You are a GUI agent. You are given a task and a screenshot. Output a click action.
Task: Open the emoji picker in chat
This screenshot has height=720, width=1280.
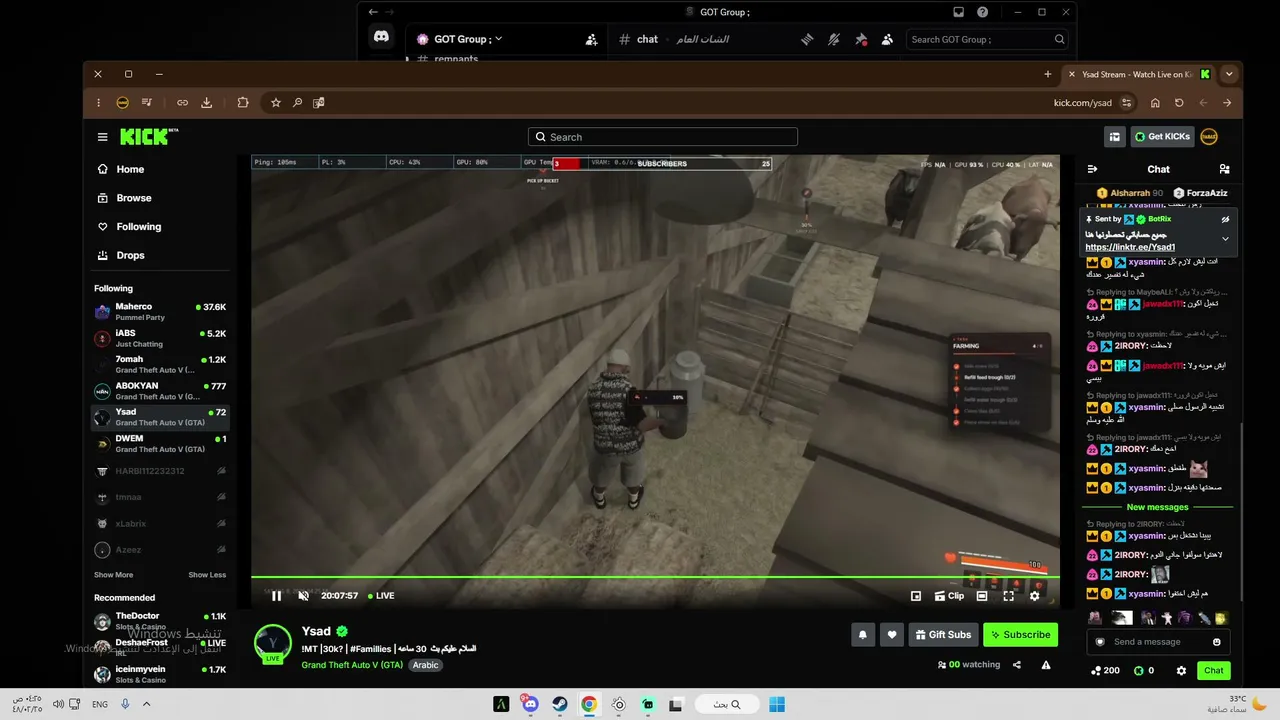(x=1217, y=642)
